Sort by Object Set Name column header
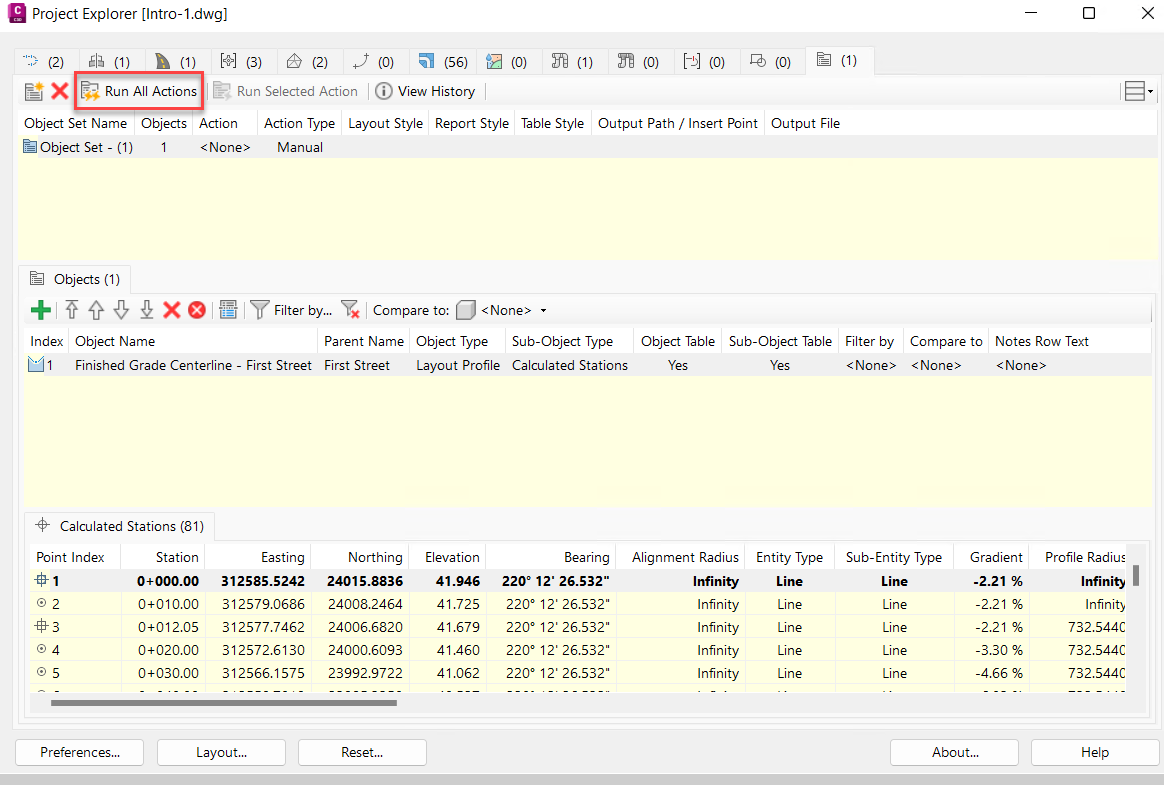 pyautogui.click(x=76, y=123)
